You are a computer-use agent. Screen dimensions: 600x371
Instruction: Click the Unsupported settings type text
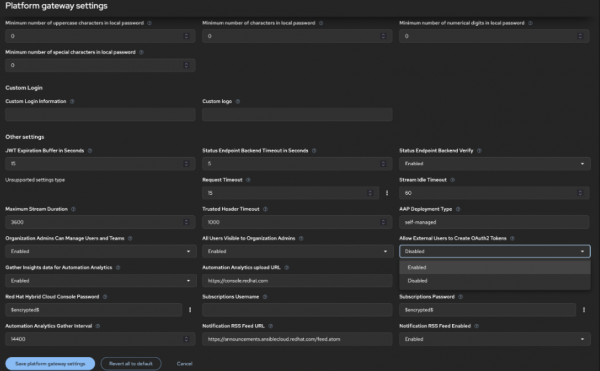[35, 180]
